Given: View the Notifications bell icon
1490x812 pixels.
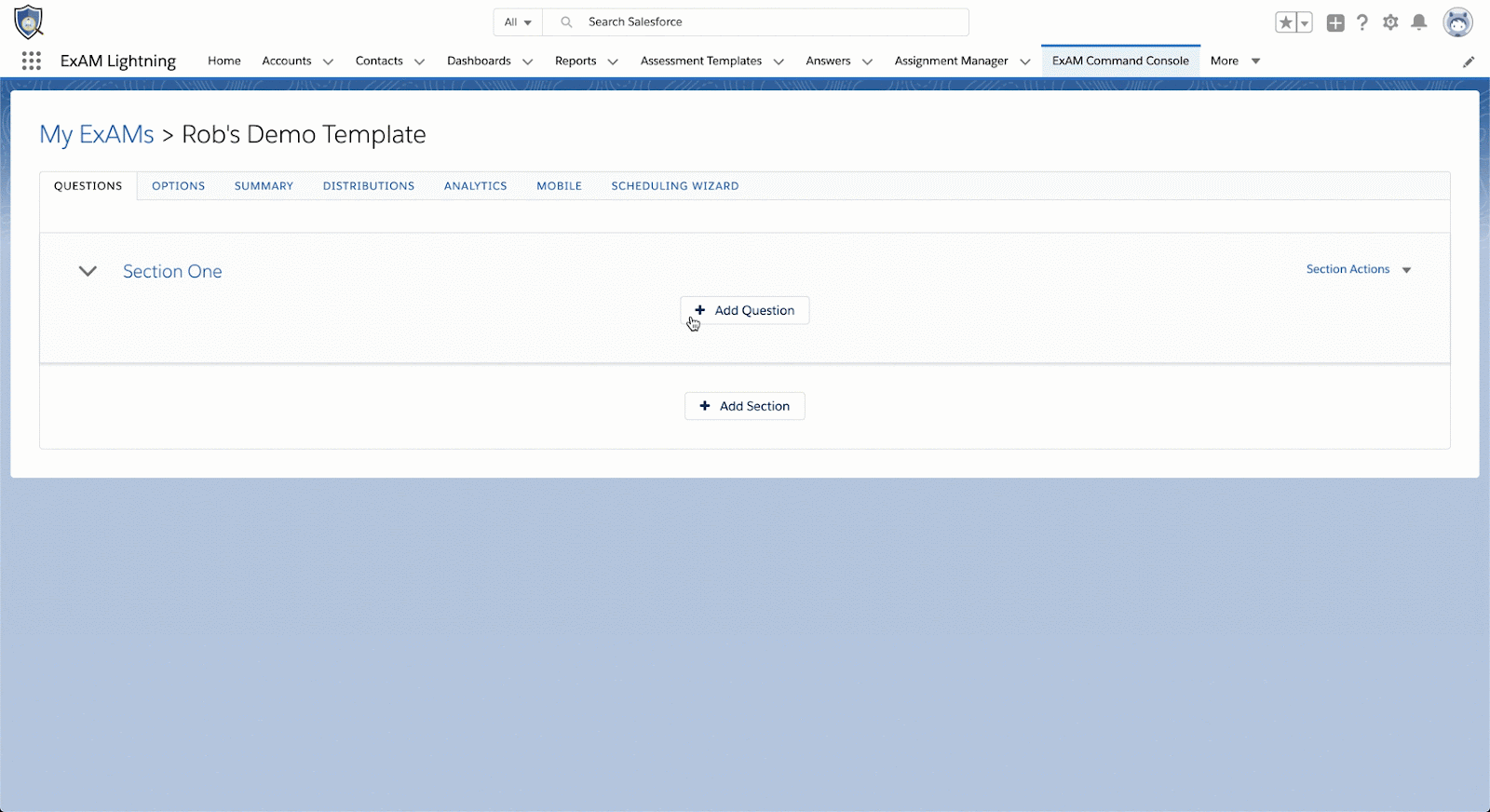Looking at the screenshot, I should coord(1419,22).
